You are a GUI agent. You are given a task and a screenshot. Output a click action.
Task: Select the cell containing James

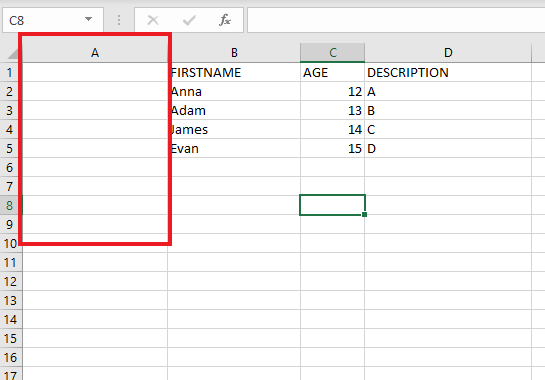[x=234, y=129]
